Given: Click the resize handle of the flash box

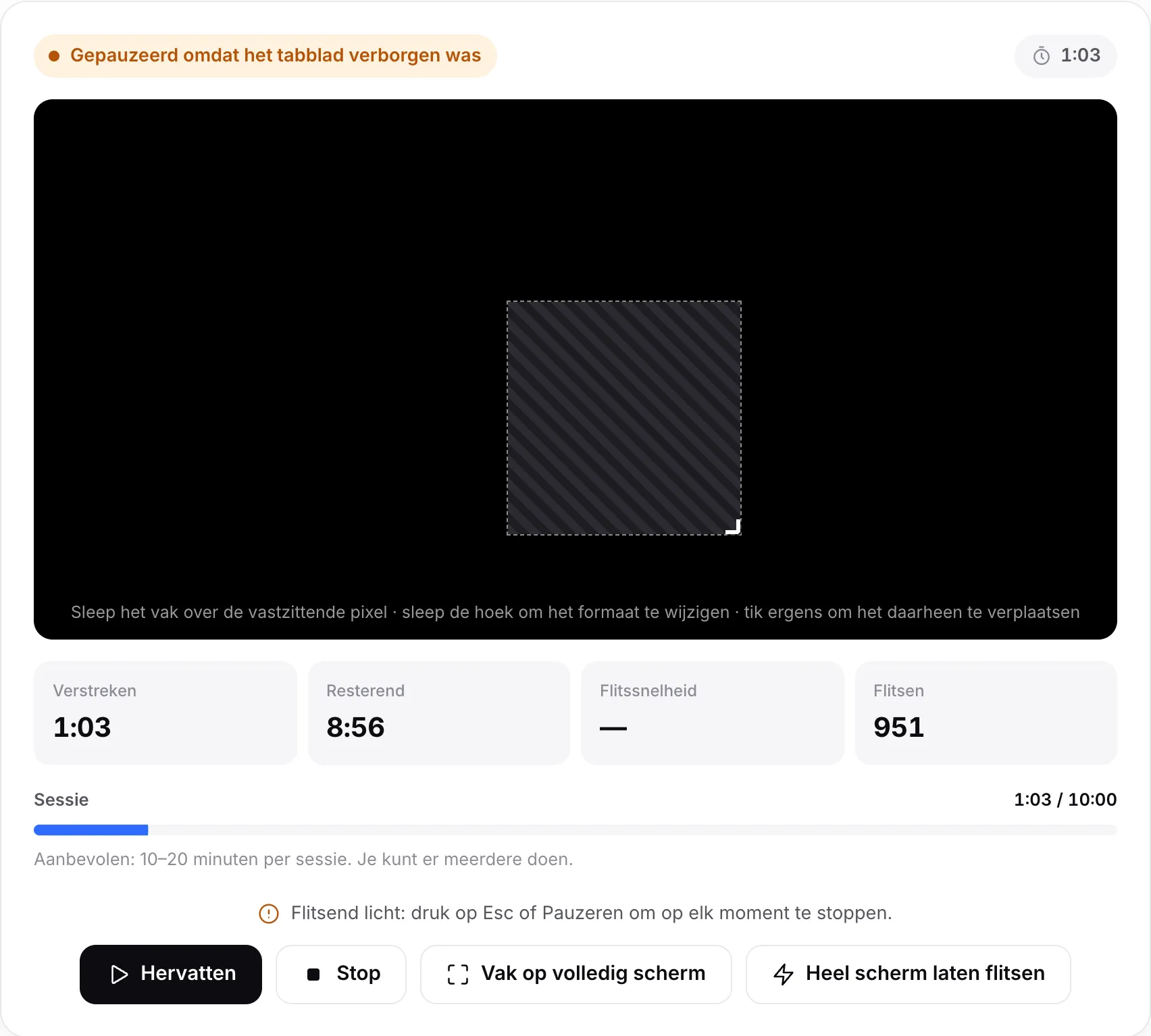Looking at the screenshot, I should tap(734, 527).
